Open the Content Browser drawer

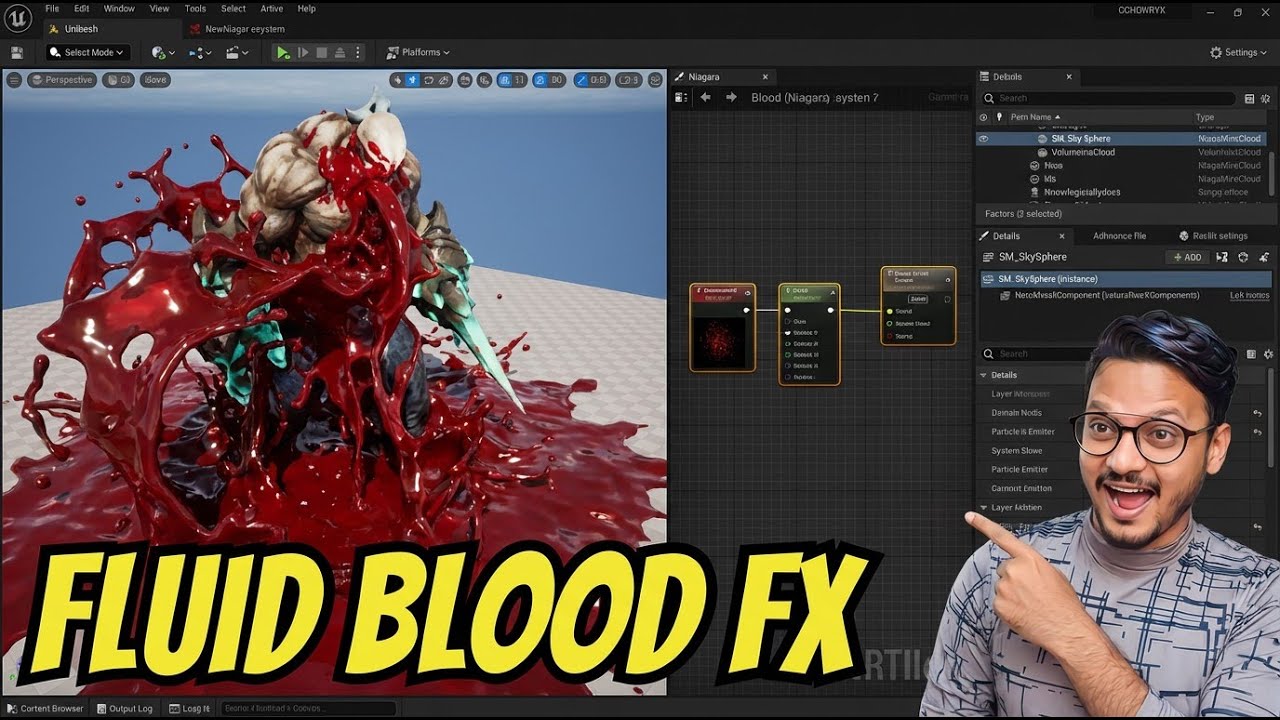click(x=46, y=708)
